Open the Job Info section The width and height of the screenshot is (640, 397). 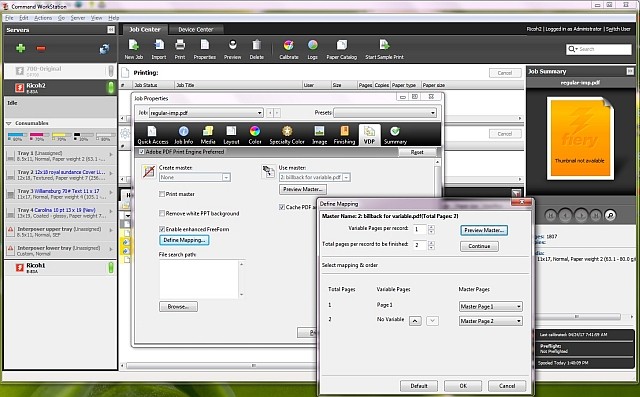pyautogui.click(x=183, y=135)
